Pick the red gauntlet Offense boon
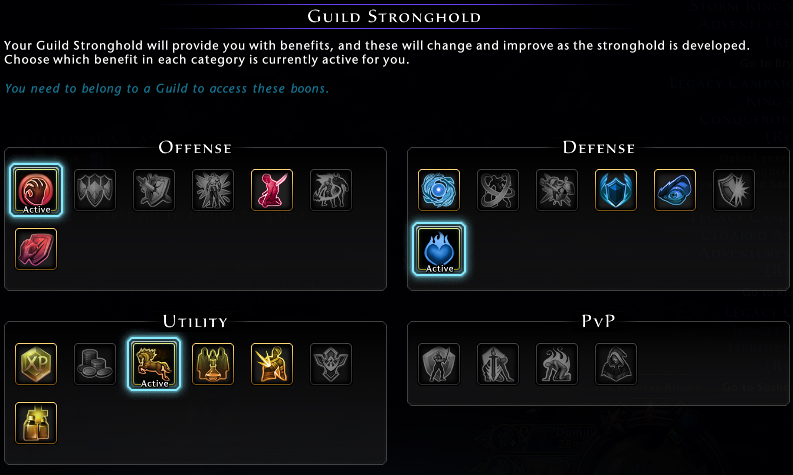 click(x=38, y=249)
